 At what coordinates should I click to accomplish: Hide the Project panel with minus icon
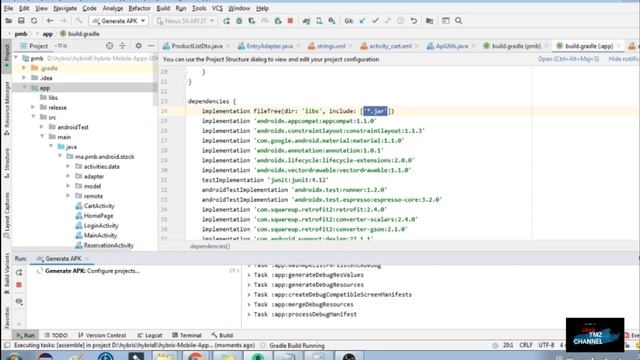[x=151, y=46]
